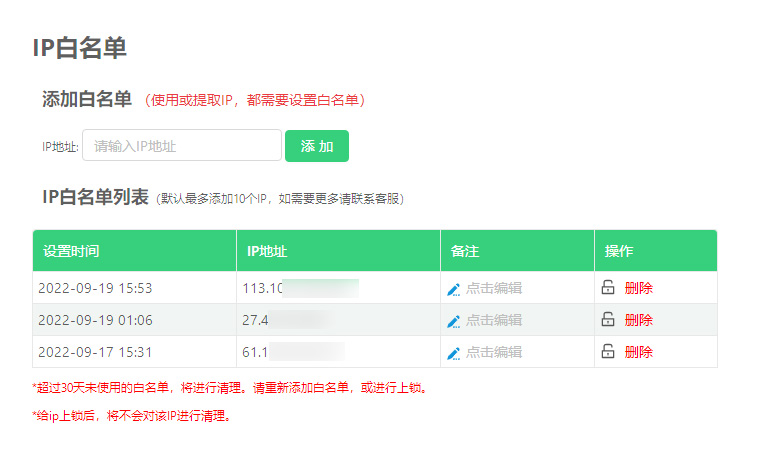Select the timestamp 2022-09-19 01:06
This screenshot has width=760, height=460.
coord(95,320)
